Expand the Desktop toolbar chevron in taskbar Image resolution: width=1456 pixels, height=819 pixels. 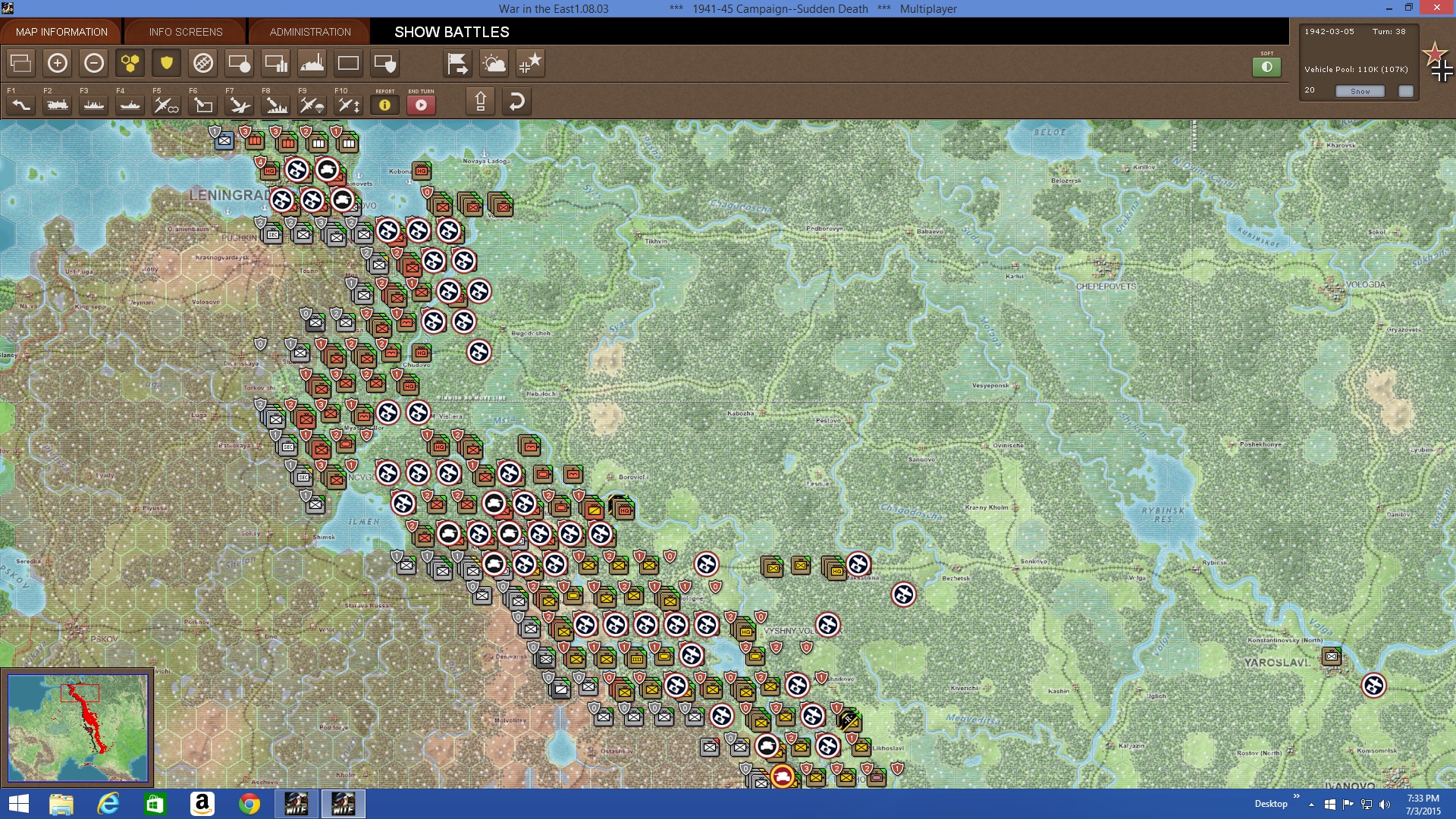1296,796
